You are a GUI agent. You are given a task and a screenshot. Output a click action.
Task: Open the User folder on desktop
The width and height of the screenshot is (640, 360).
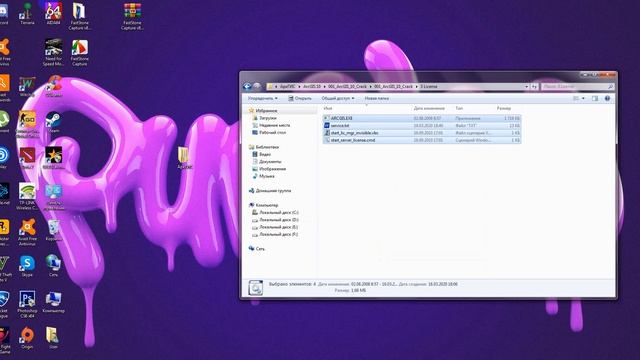(x=53, y=338)
